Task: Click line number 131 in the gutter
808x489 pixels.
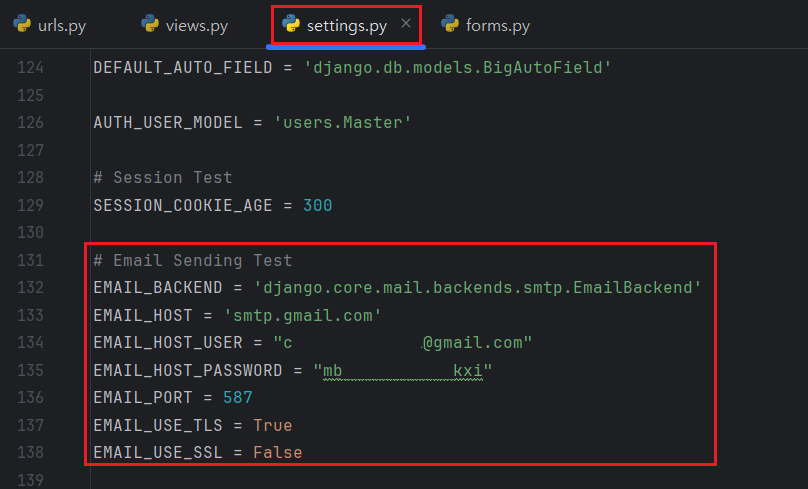Action: click(x=31, y=260)
